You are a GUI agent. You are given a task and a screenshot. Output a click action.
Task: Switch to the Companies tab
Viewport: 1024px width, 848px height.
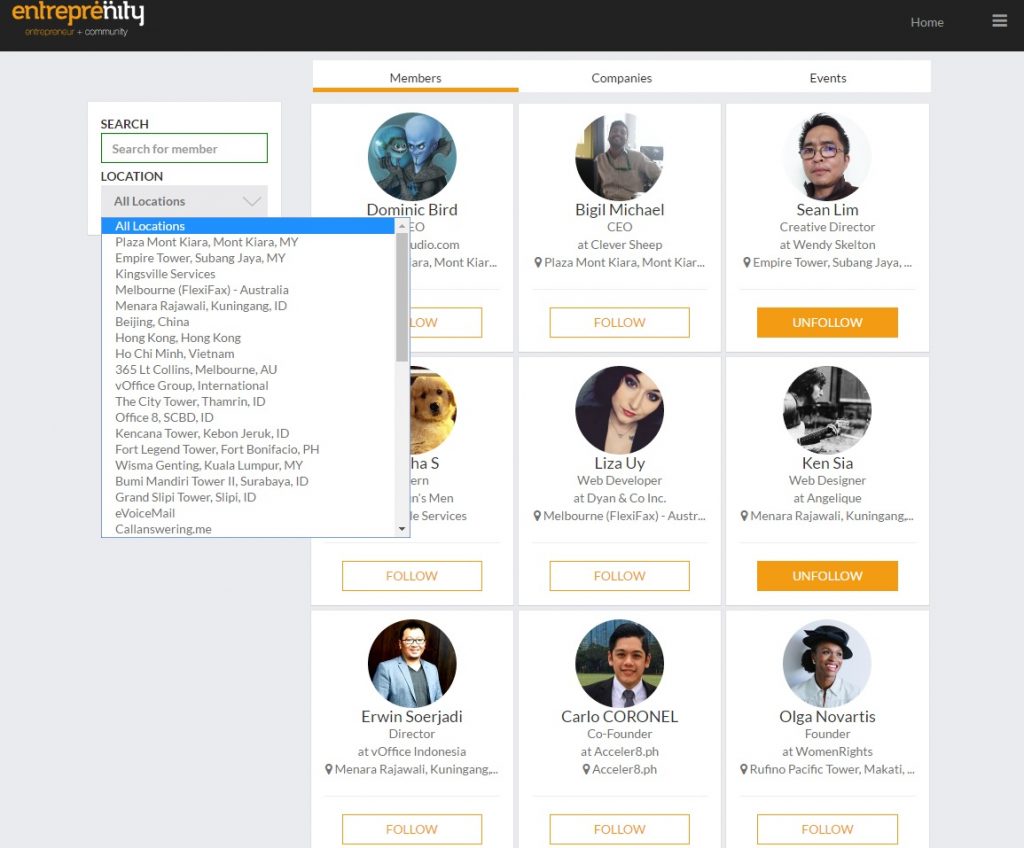coord(621,78)
